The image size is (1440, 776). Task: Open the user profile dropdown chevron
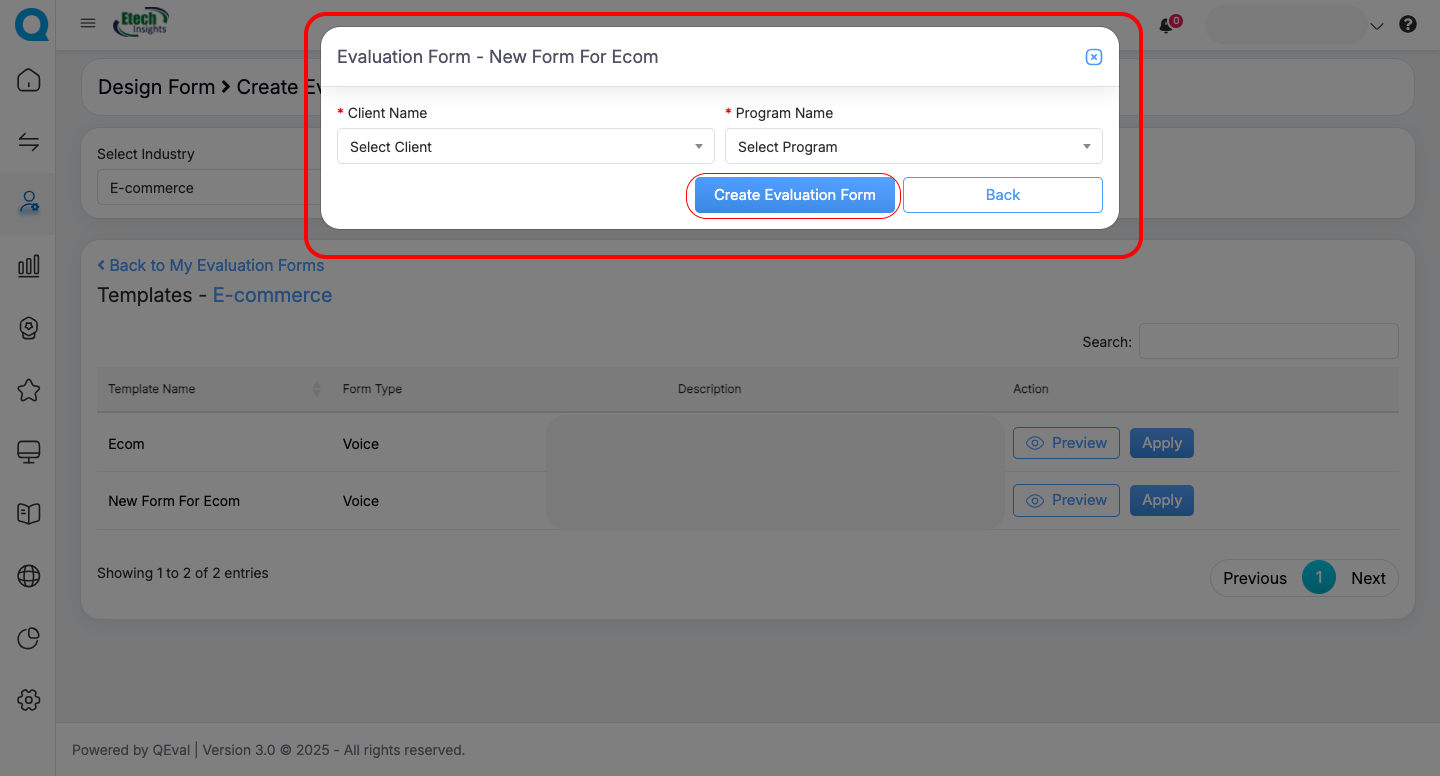click(1377, 26)
